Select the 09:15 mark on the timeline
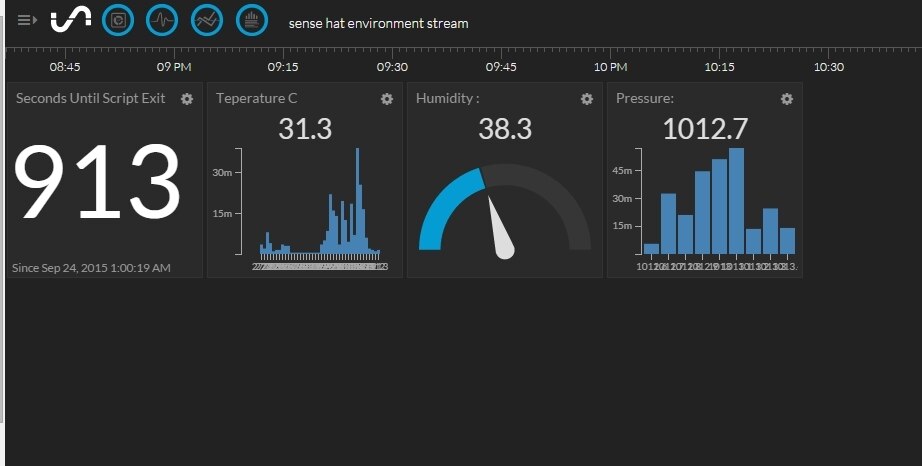The width and height of the screenshot is (922, 466). (283, 67)
